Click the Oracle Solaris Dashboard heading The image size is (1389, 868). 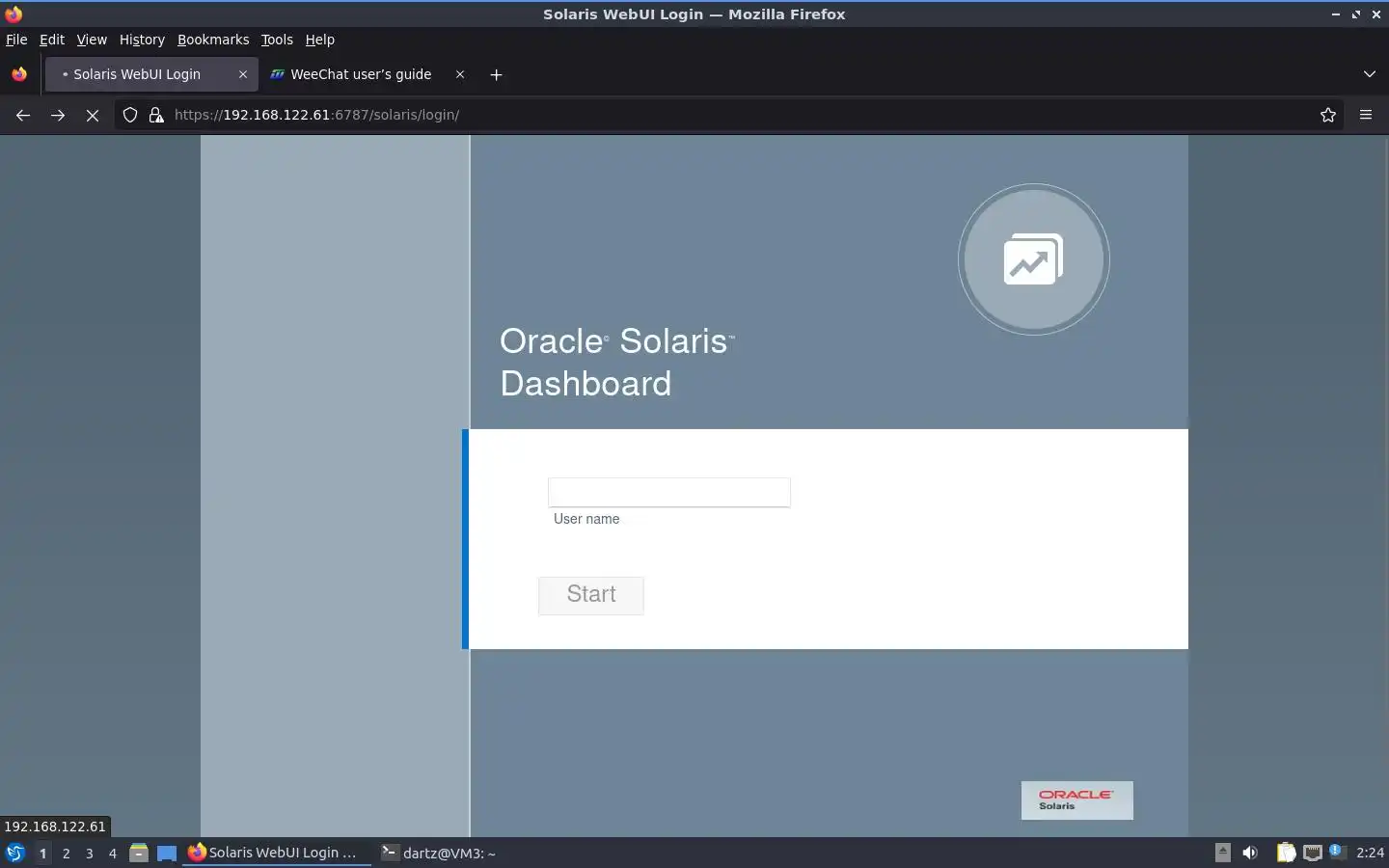(x=617, y=363)
